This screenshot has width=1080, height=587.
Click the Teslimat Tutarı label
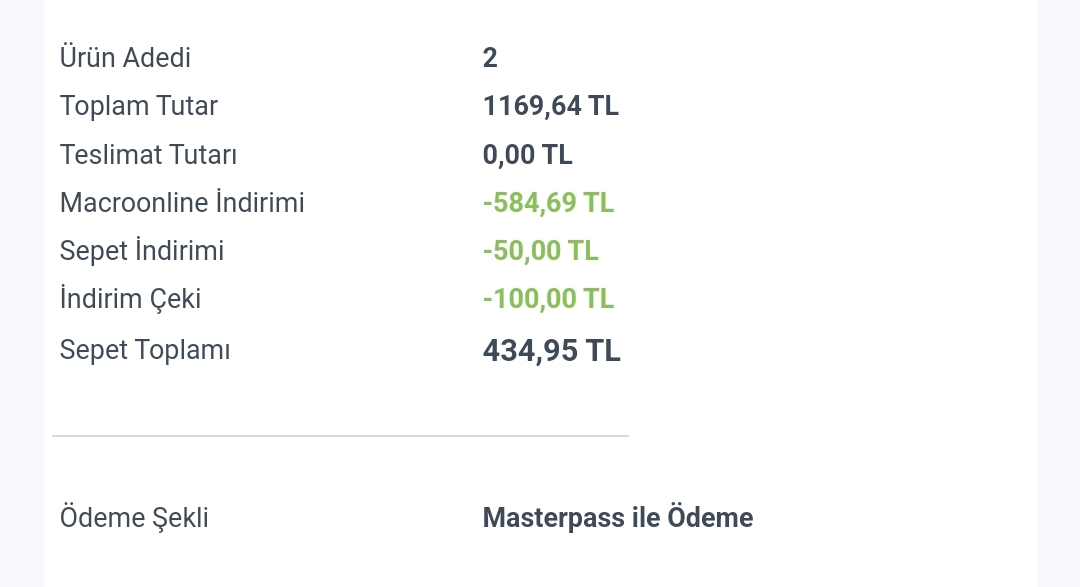148,154
